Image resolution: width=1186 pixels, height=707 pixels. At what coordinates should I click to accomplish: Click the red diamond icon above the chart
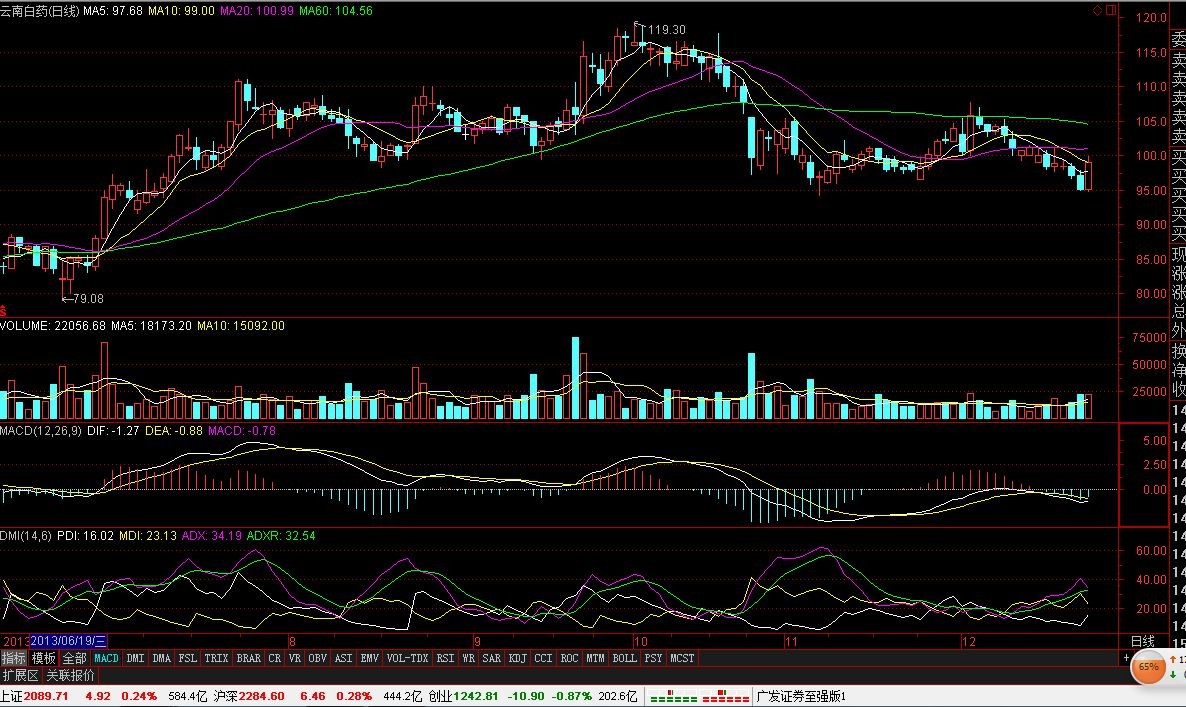pos(1096,10)
